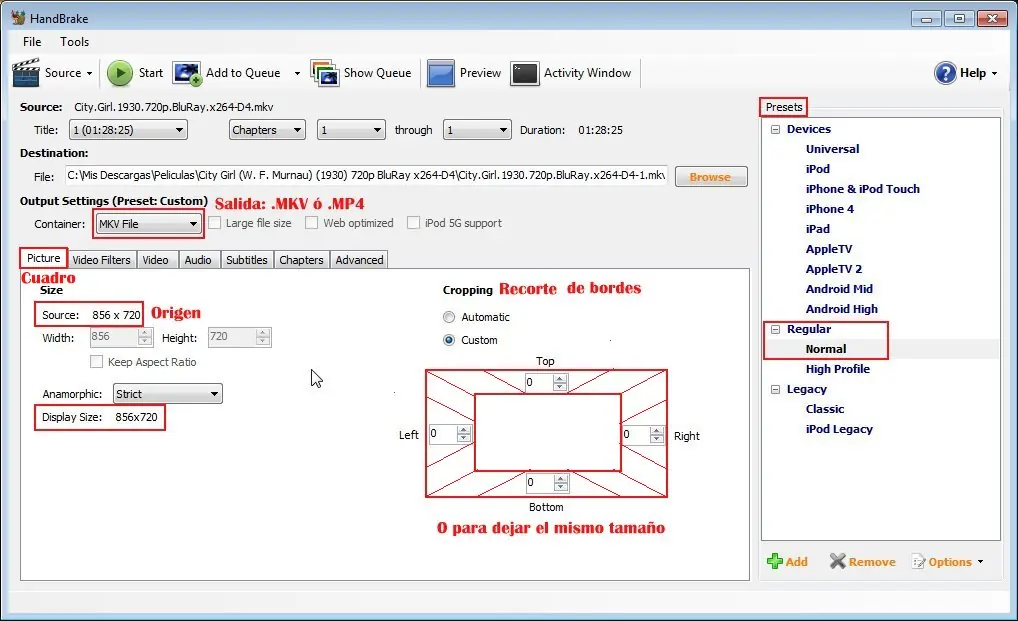This screenshot has height=621, width=1018.
Task: Open the Tools menu
Action: (75, 42)
